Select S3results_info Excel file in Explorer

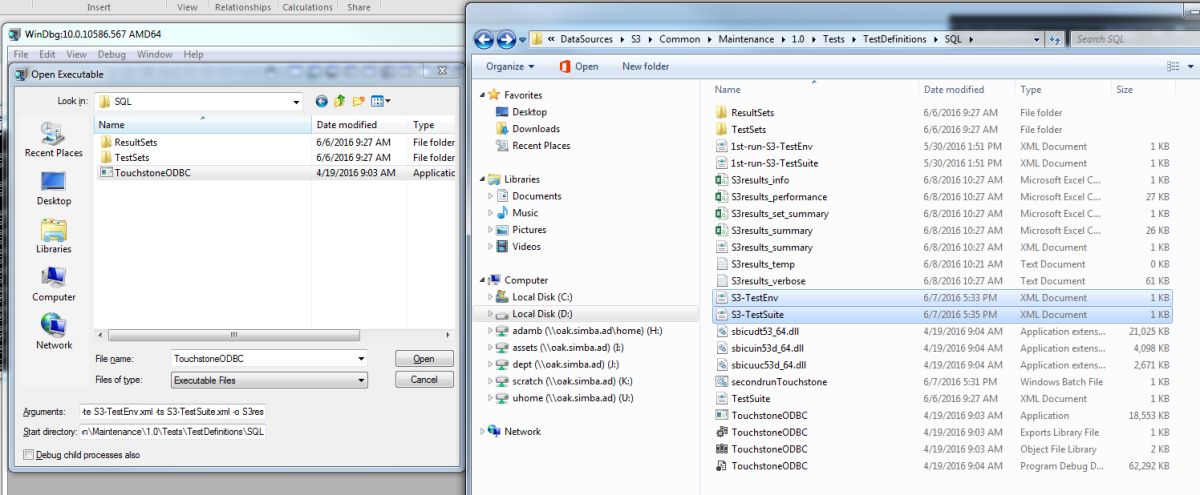760,180
